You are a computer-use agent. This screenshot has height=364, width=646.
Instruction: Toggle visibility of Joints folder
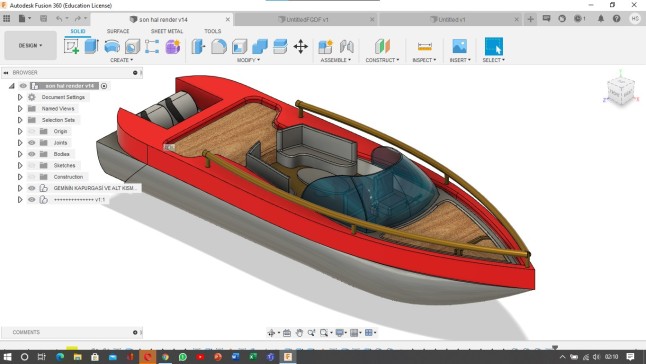click(32, 142)
